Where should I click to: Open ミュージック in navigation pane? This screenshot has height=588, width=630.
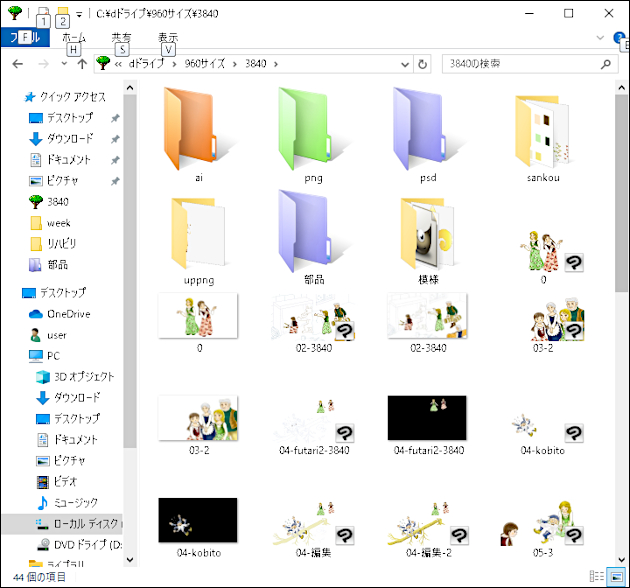click(67, 502)
